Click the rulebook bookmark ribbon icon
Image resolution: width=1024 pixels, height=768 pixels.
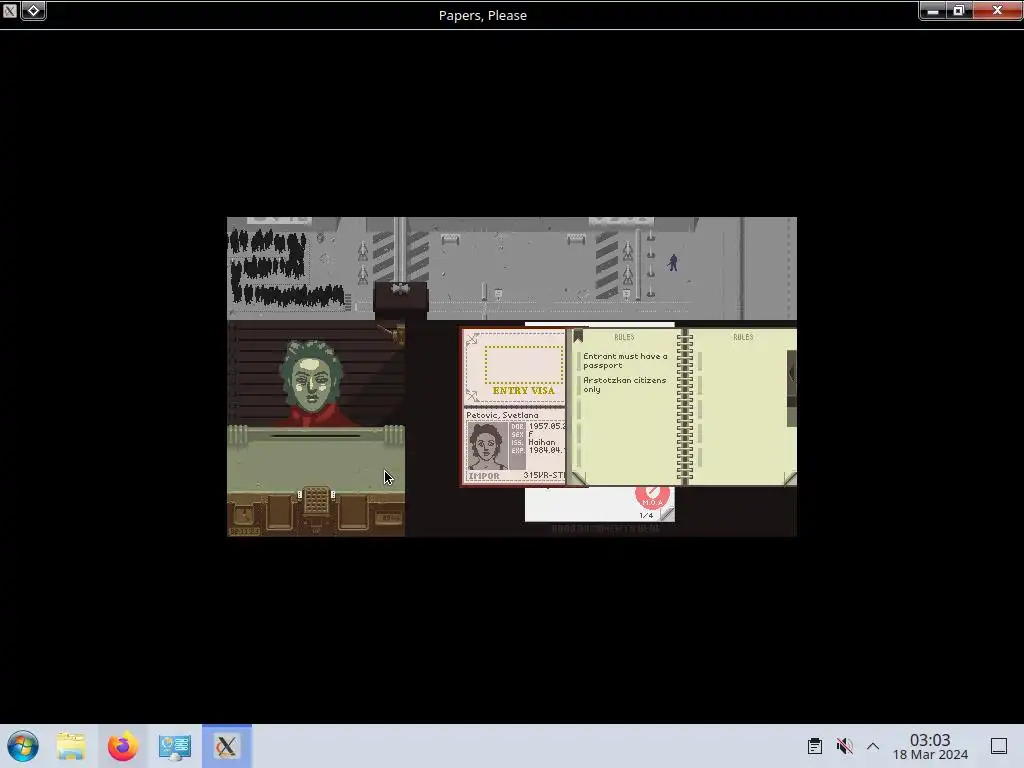pos(578,336)
